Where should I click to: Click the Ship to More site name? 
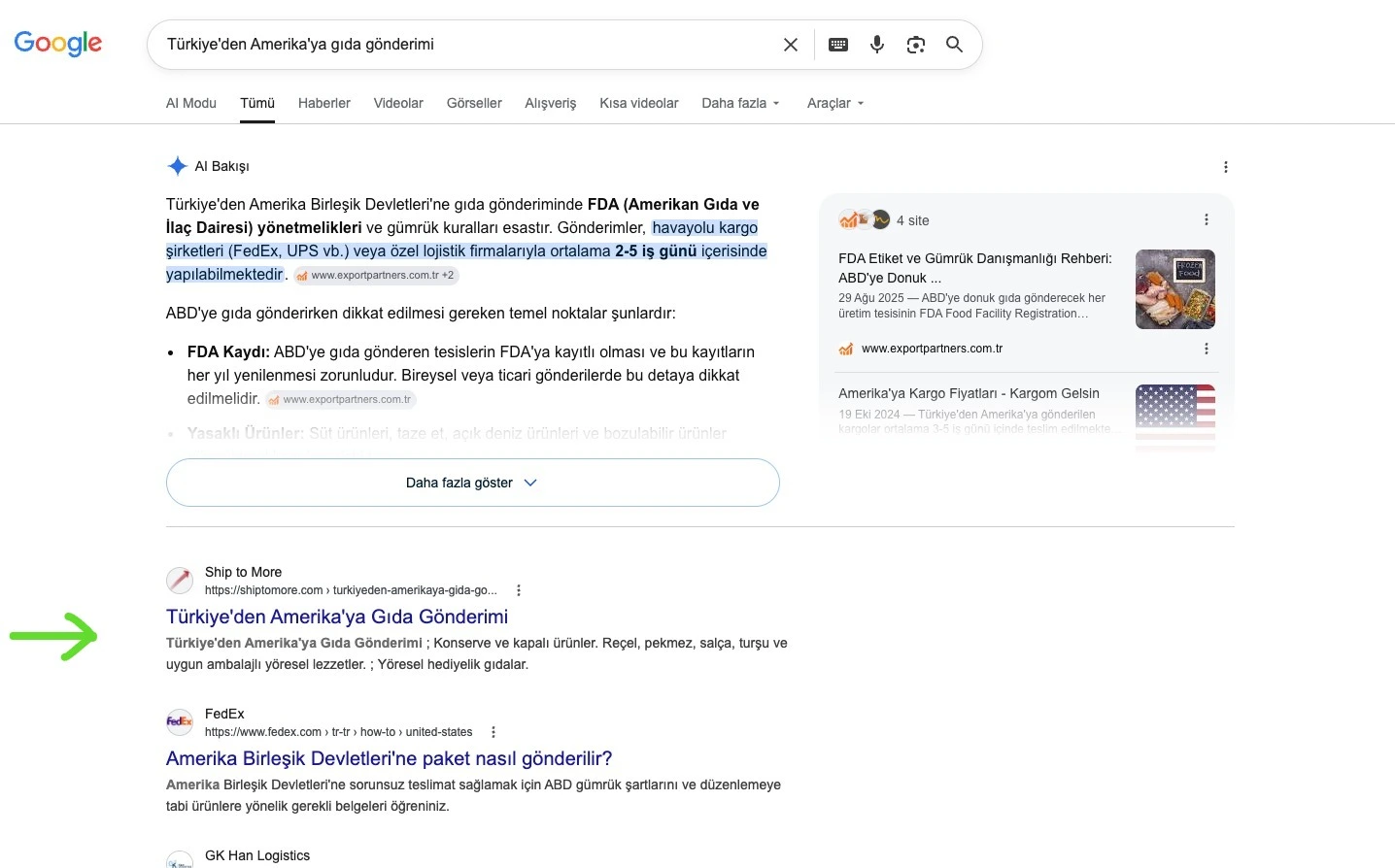click(243, 572)
